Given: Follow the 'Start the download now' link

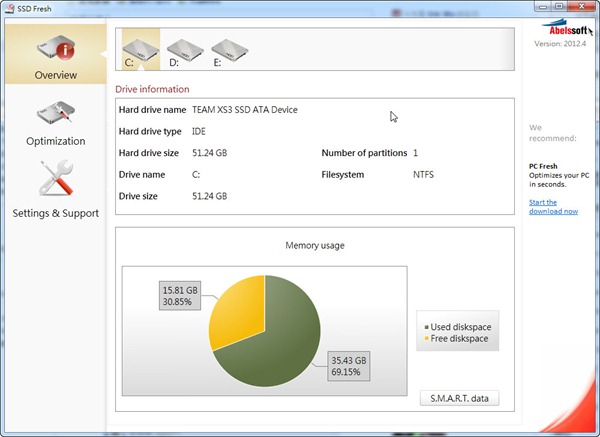Looking at the screenshot, I should [553, 206].
